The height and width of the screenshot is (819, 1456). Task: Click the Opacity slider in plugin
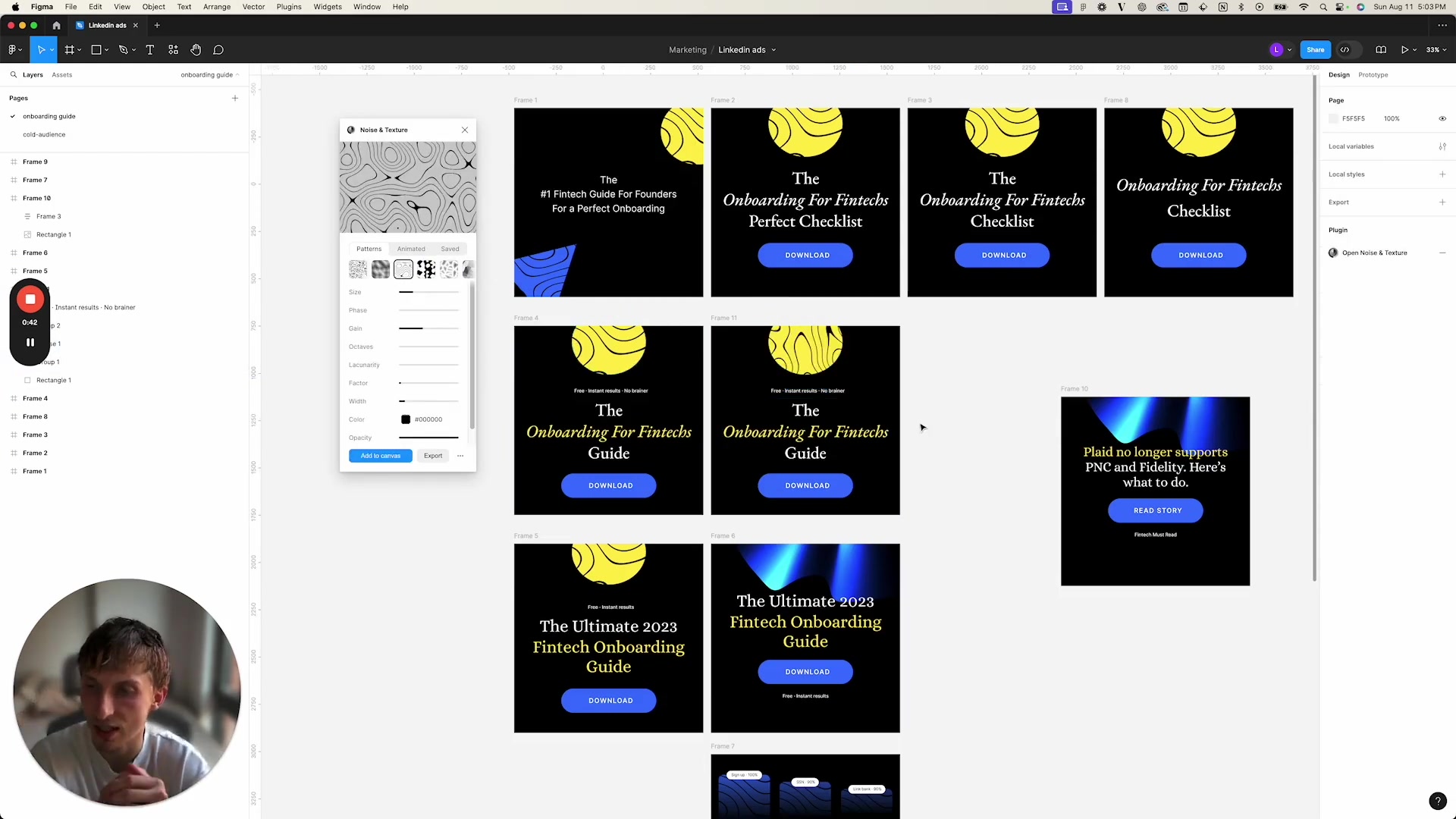click(x=429, y=438)
